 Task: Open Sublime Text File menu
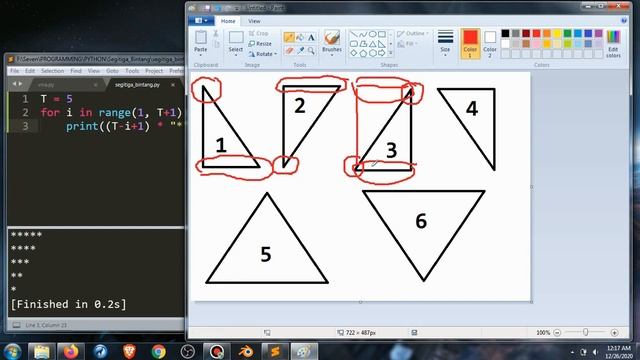pyautogui.click(x=14, y=71)
